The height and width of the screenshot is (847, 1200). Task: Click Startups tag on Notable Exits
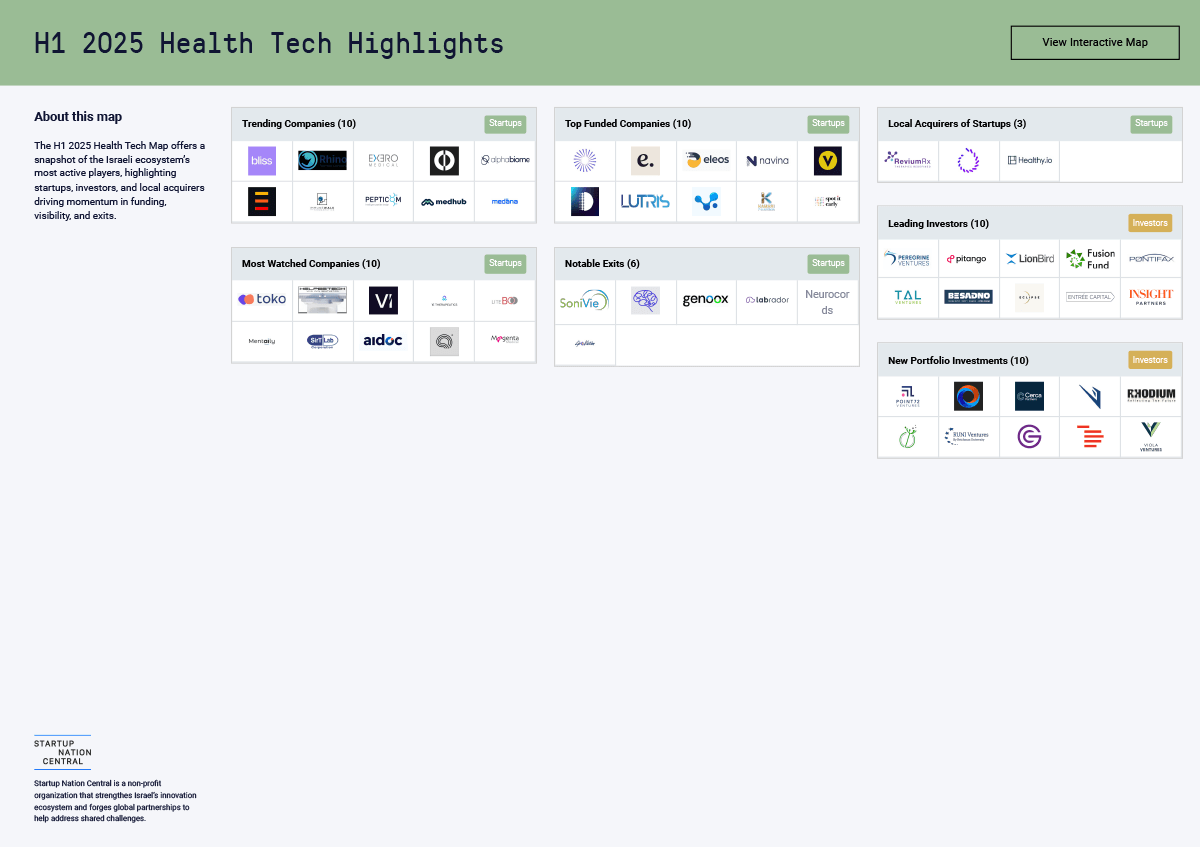[x=828, y=264]
